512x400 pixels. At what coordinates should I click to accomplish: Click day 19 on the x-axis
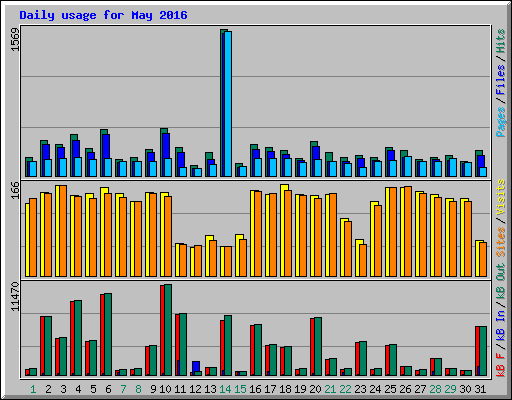300,389
